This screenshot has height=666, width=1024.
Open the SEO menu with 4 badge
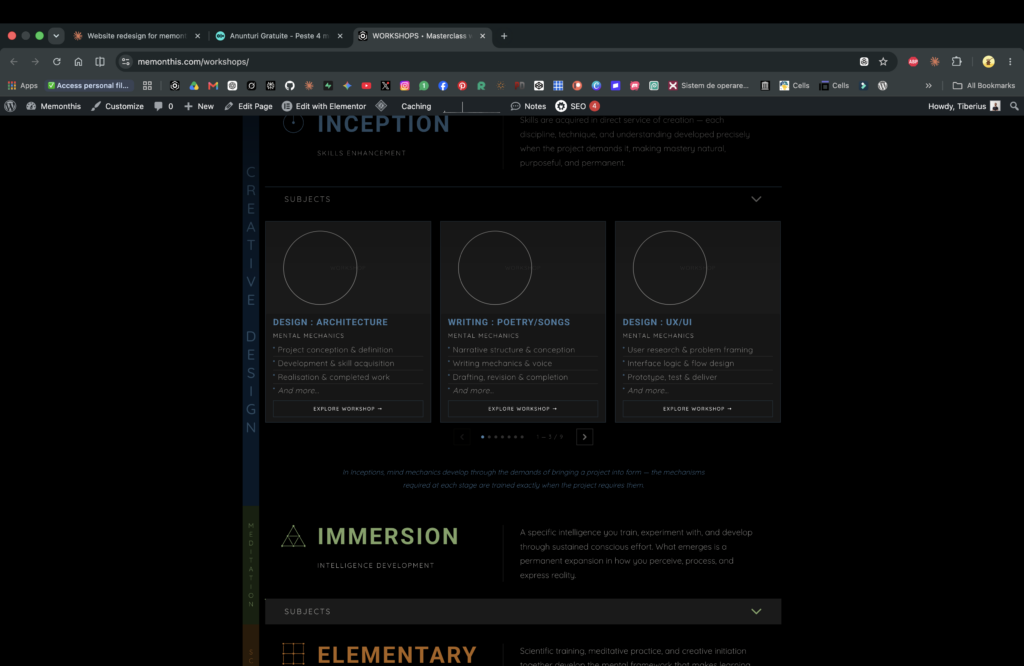point(577,106)
